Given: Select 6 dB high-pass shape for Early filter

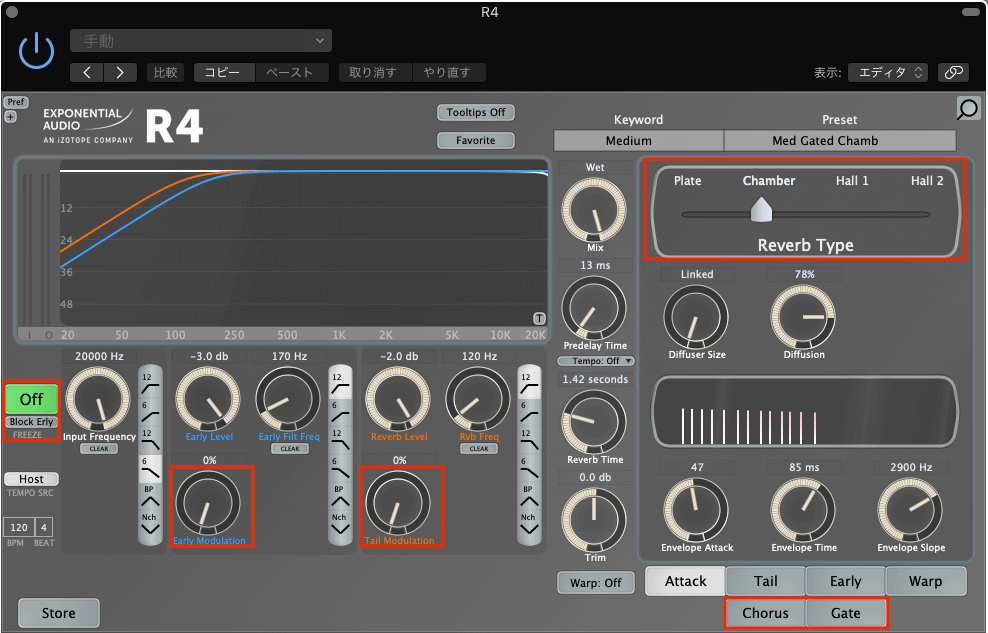Looking at the screenshot, I should (x=340, y=412).
